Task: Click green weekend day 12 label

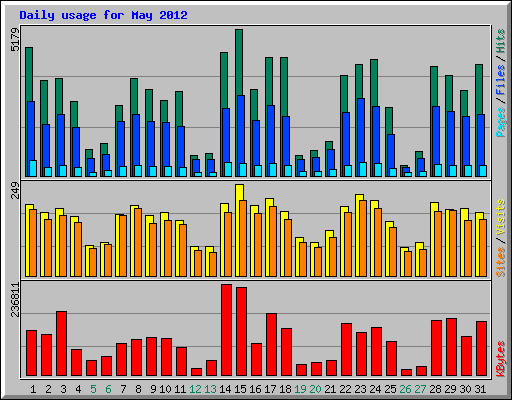Action: [195, 389]
